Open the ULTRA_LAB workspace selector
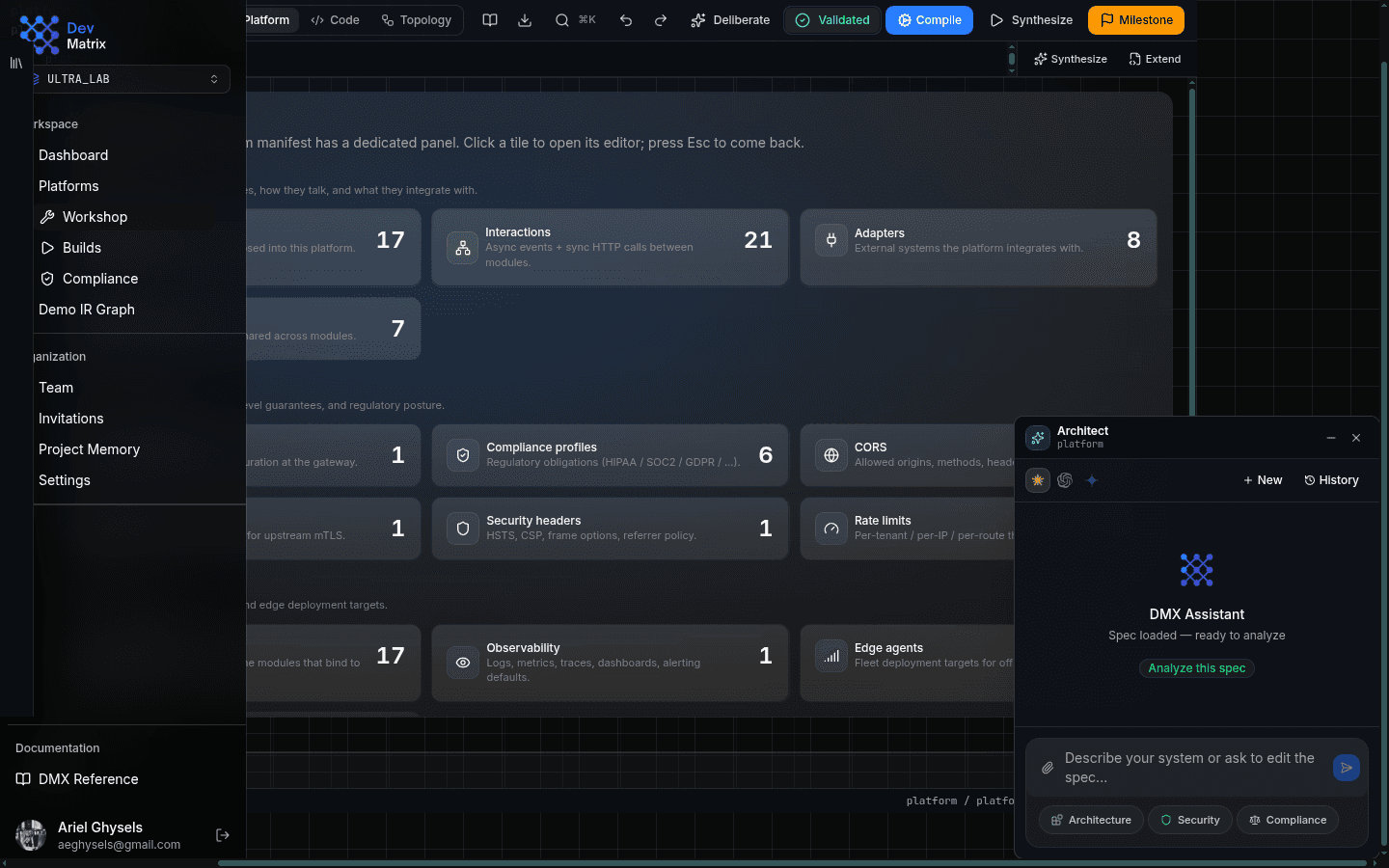Image resolution: width=1389 pixels, height=868 pixels. click(x=130, y=79)
